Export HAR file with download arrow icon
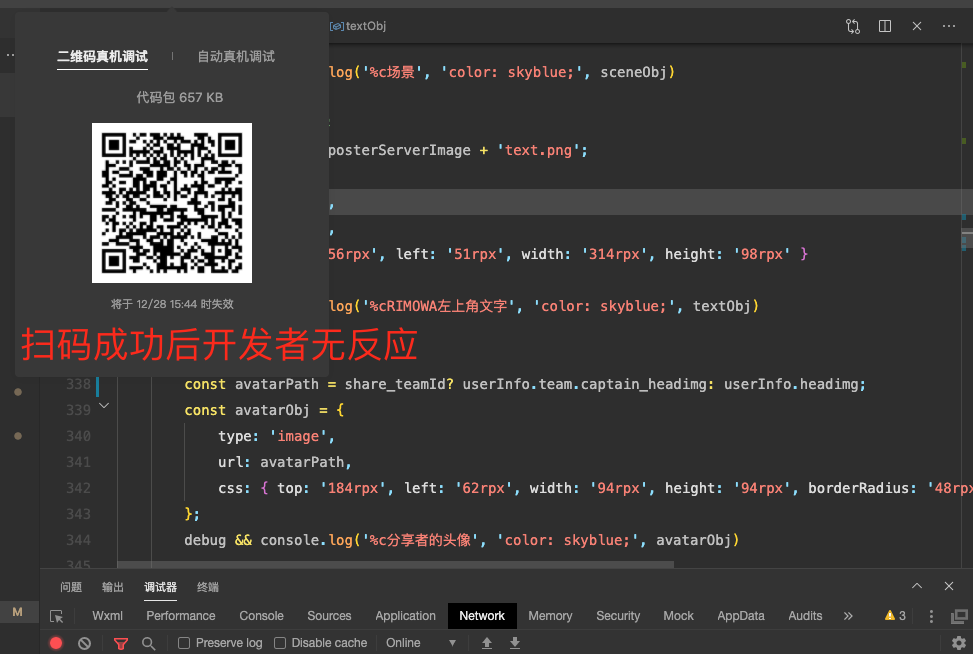Screen dimensions: 973x654 click(x=514, y=643)
